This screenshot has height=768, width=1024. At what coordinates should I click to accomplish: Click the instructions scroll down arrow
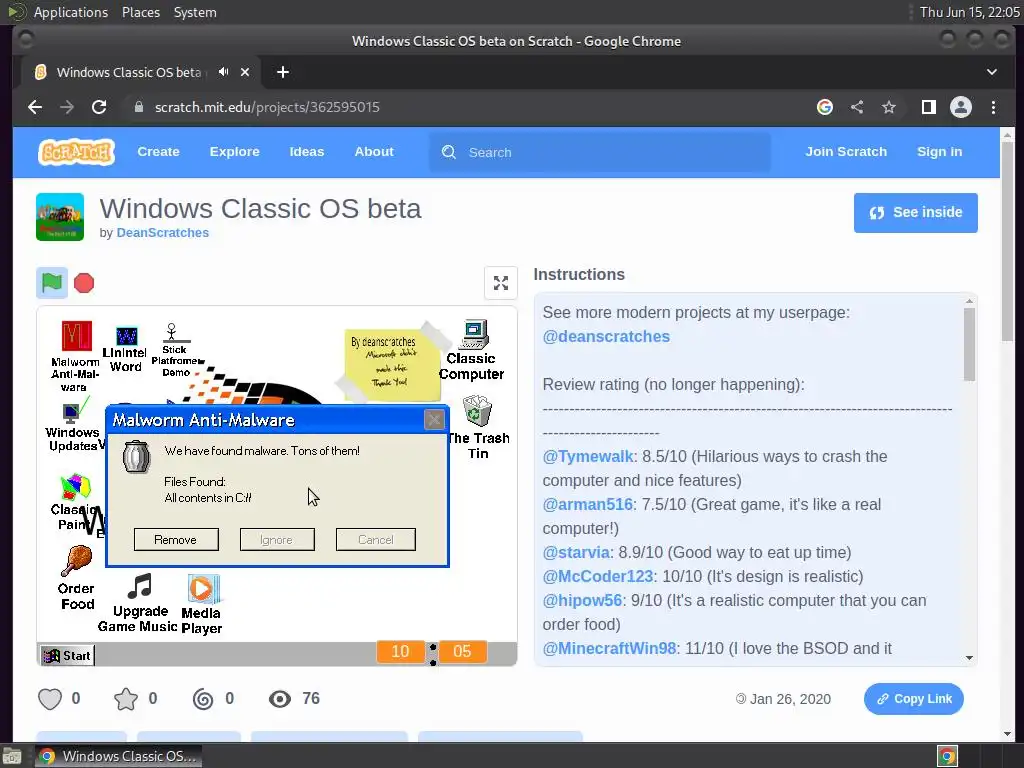tap(969, 658)
